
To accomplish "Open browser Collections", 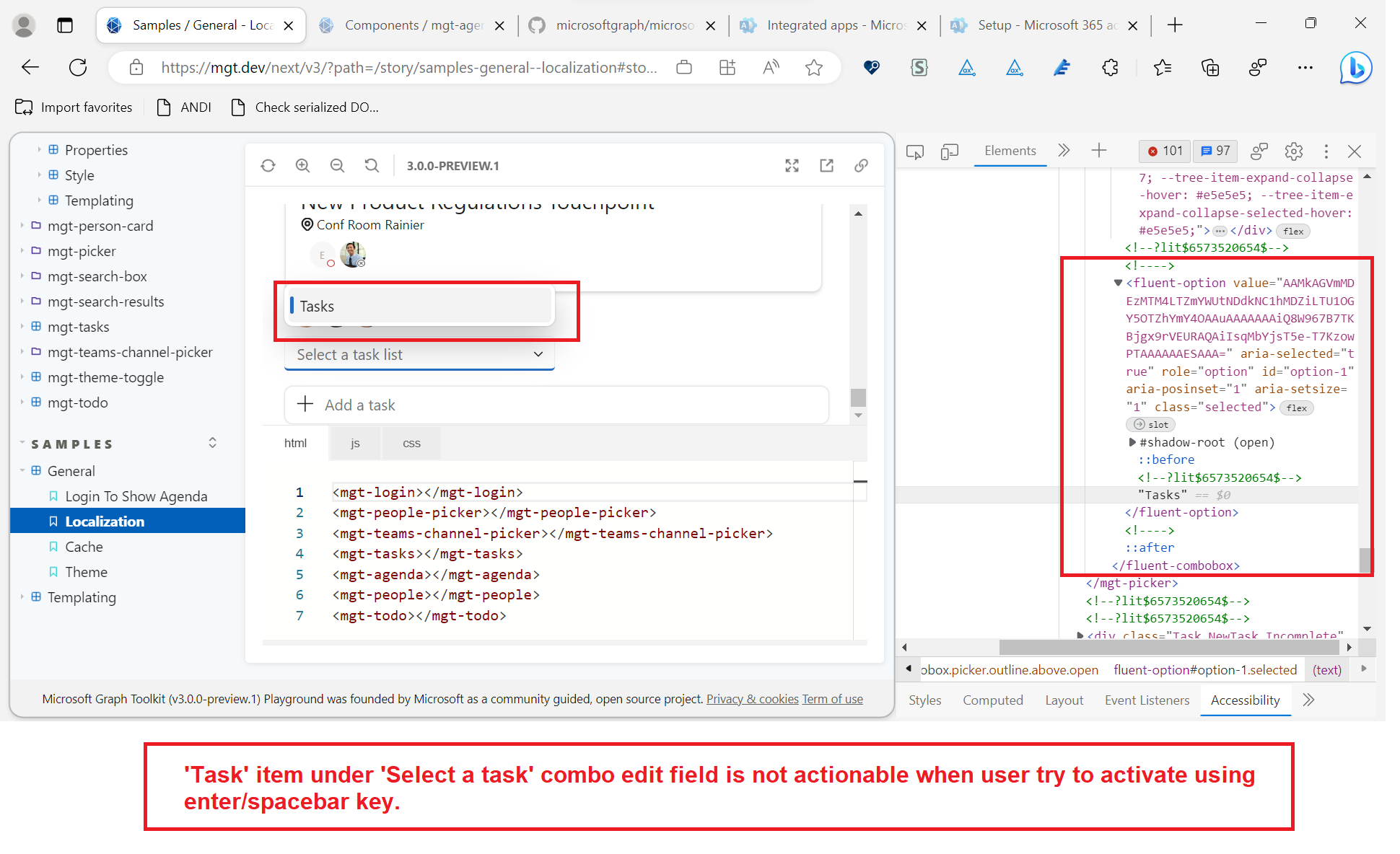I will coord(1210,67).
